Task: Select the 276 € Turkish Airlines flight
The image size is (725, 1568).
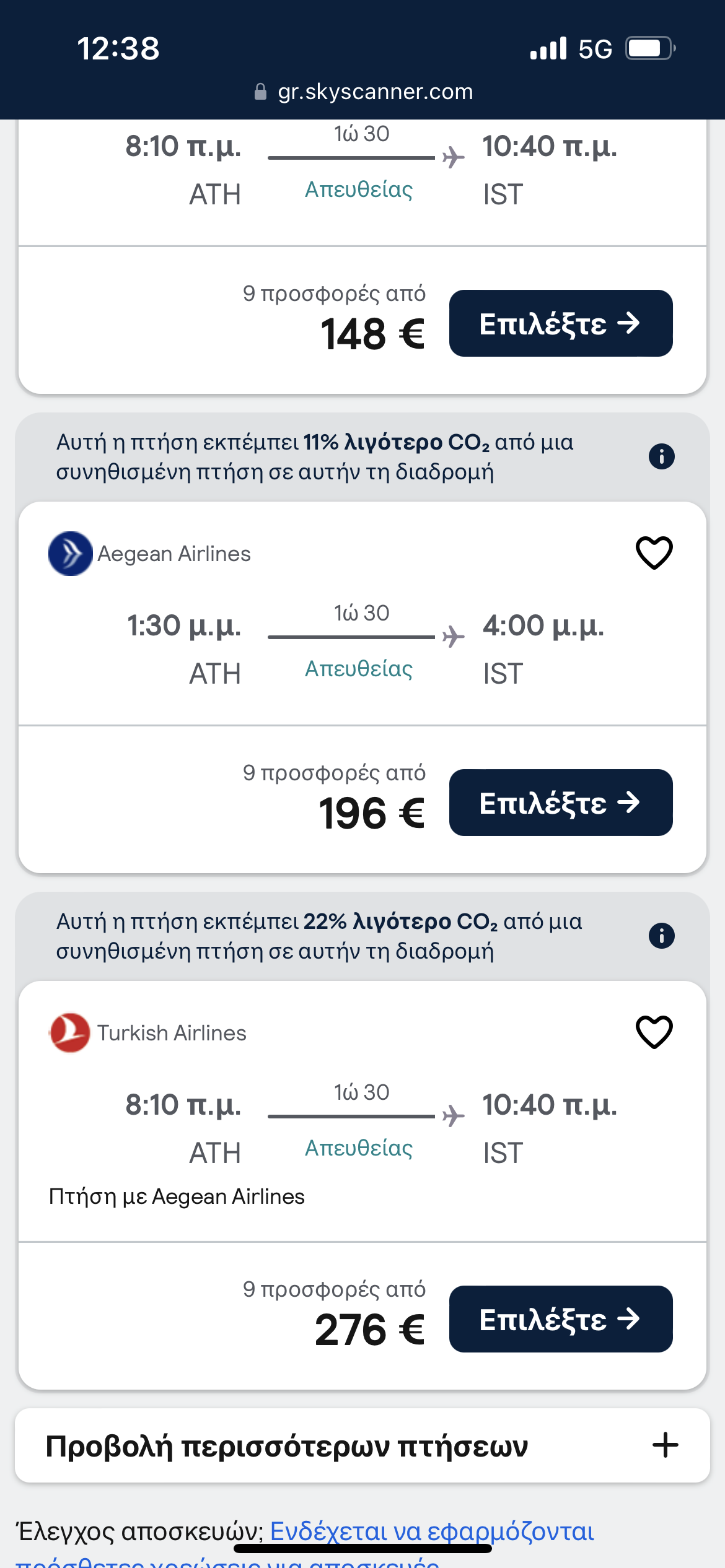Action: [560, 1319]
